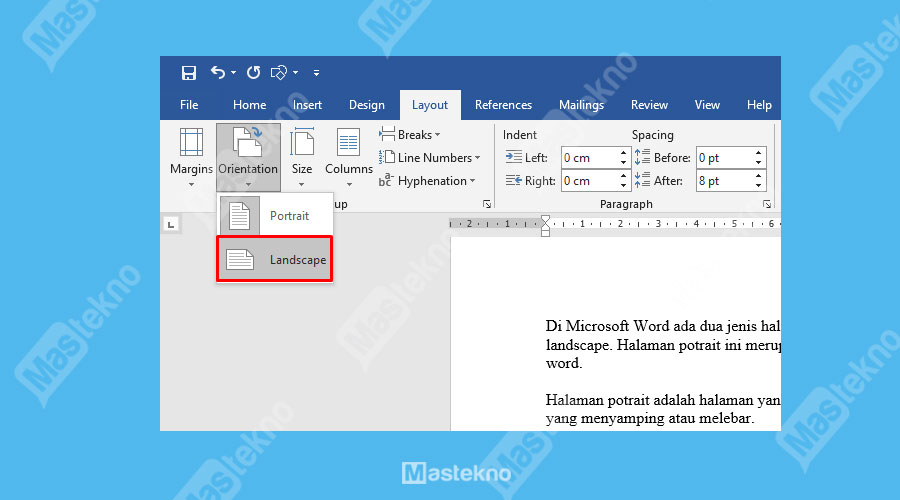The width and height of the screenshot is (900, 500).
Task: Select the Layout tab
Action: 430,105
